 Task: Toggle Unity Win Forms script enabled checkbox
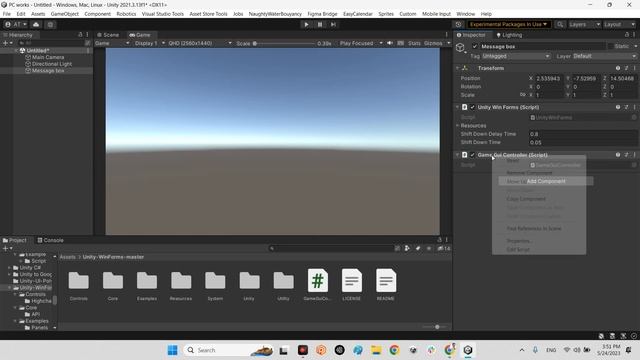473,107
